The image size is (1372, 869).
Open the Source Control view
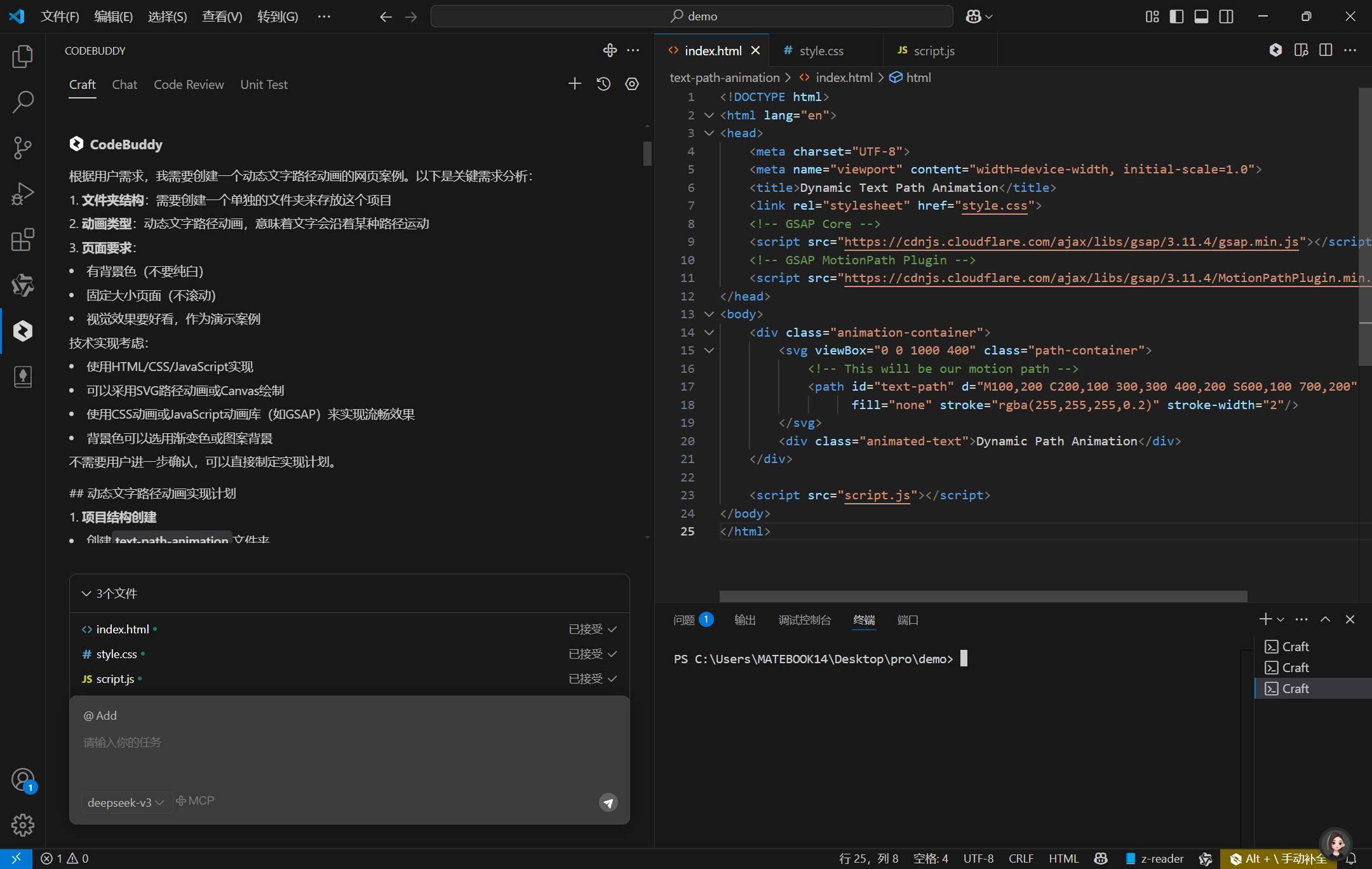tap(23, 147)
